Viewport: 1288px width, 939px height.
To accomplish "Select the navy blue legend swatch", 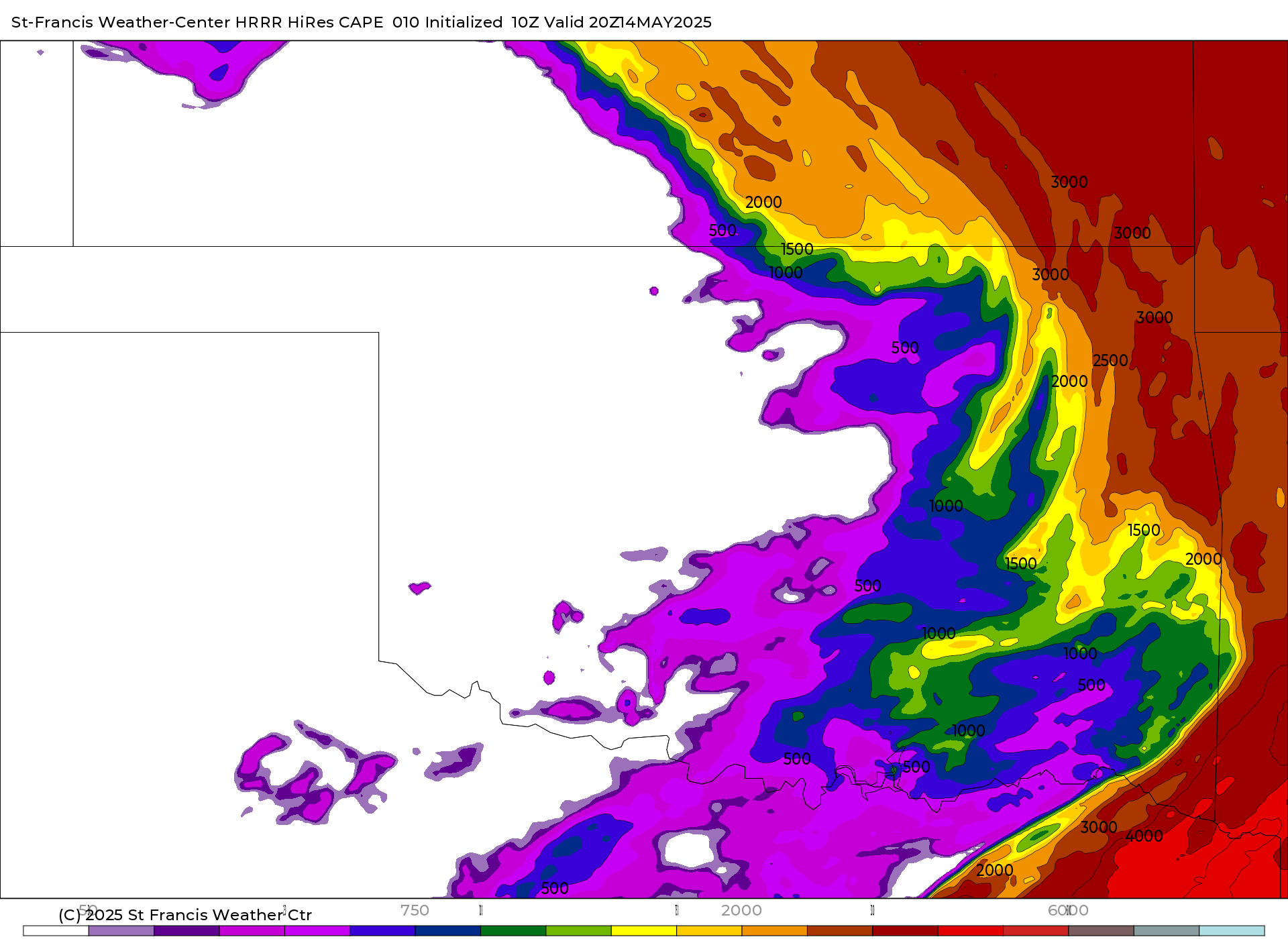I will coord(448,931).
